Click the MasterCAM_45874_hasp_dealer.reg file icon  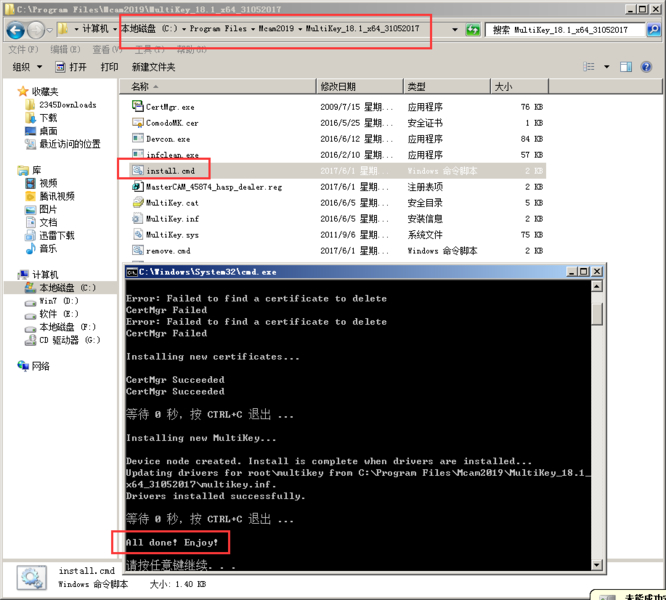pos(138,187)
